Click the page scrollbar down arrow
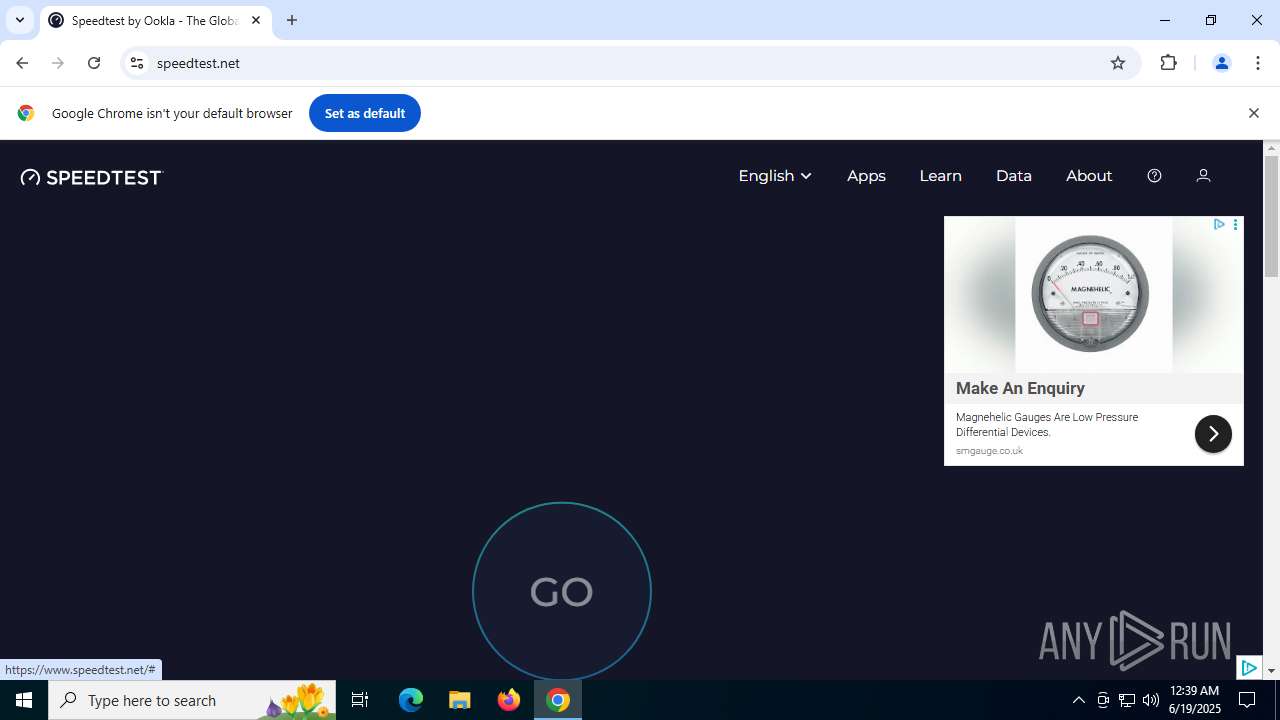Screen dimensions: 1280x720 [x=1271, y=671]
